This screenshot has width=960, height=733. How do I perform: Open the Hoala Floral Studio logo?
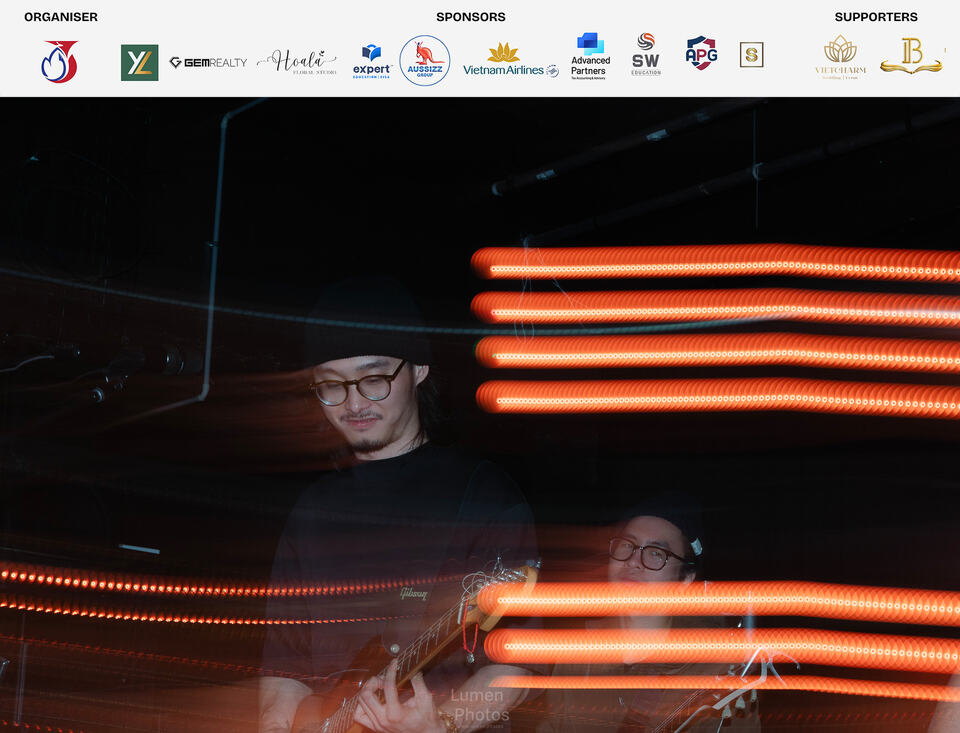297,62
